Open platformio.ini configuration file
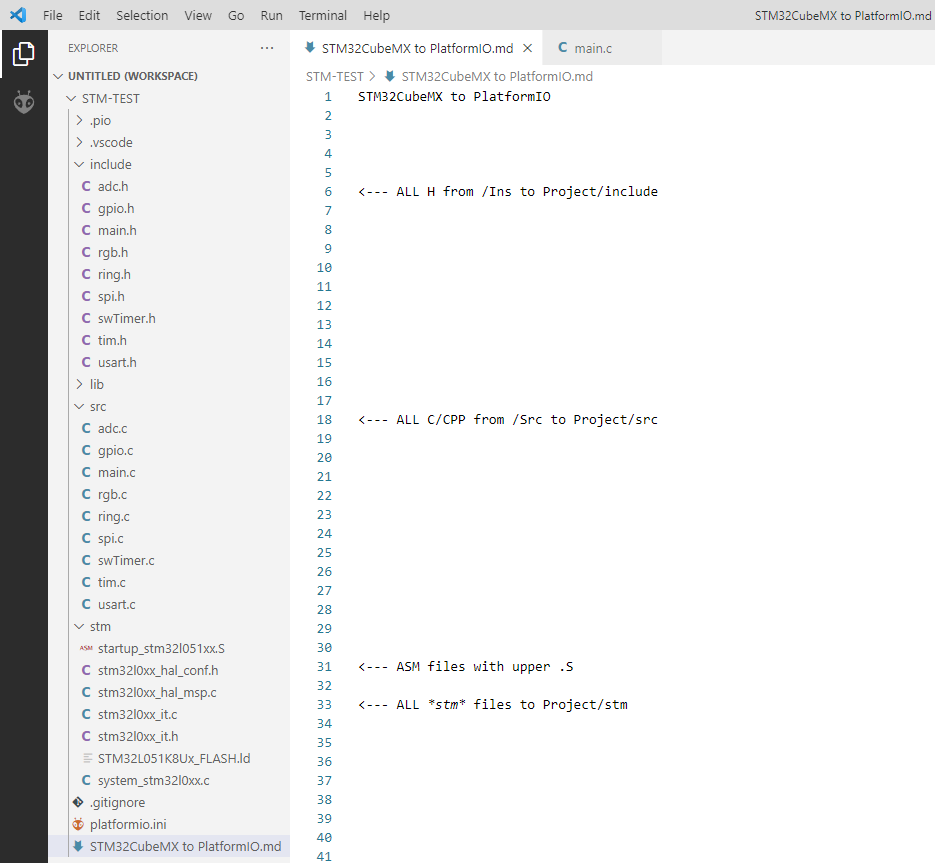 pyautogui.click(x=169, y=825)
